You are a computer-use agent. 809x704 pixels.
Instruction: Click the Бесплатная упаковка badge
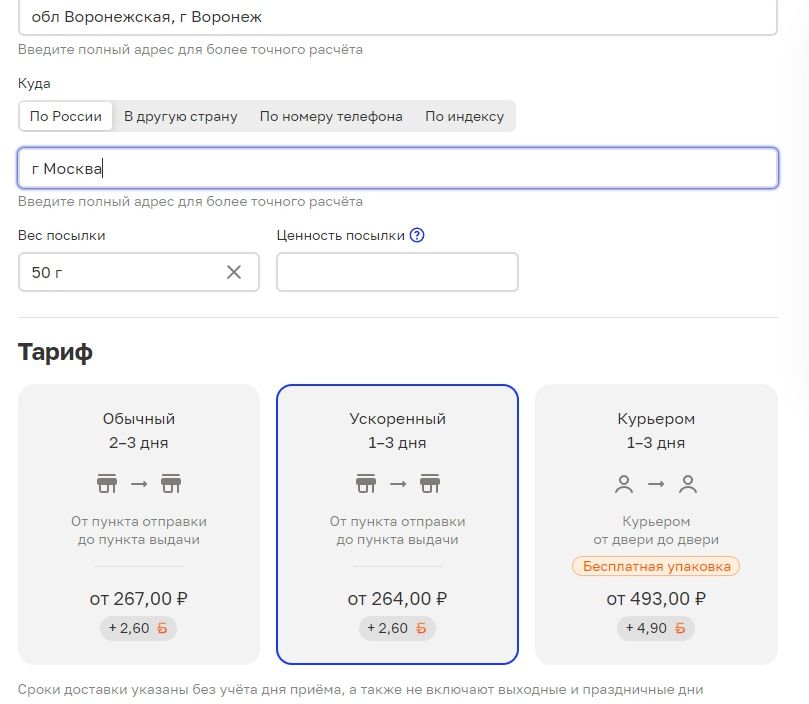pos(656,566)
